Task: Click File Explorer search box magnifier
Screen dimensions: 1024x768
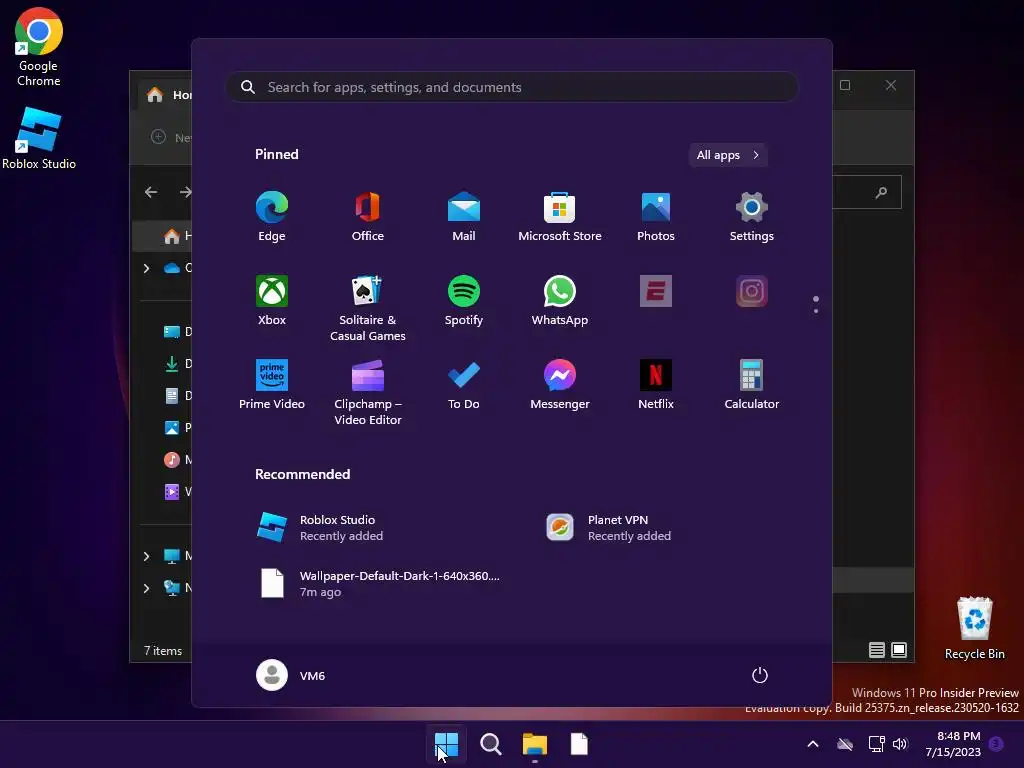Action: 881,192
